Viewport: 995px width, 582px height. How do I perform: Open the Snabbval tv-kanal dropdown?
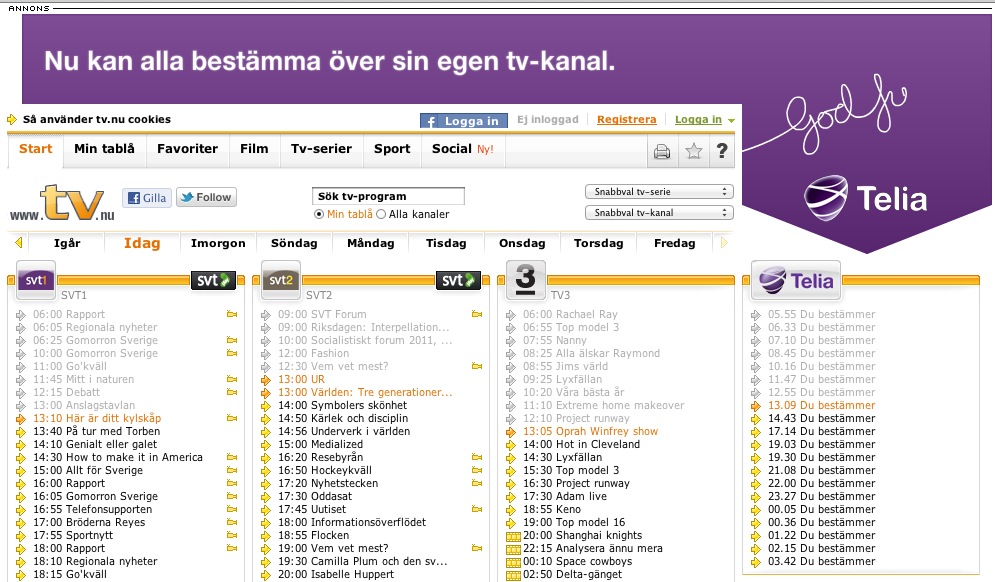(x=659, y=213)
